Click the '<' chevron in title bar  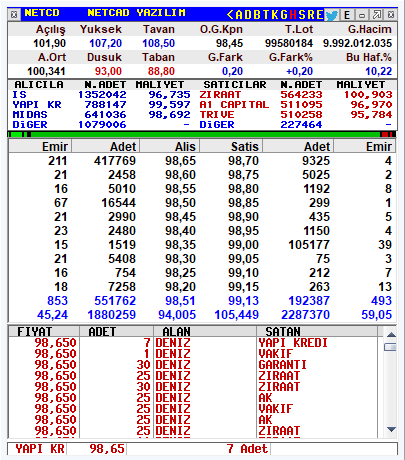tap(230, 15)
